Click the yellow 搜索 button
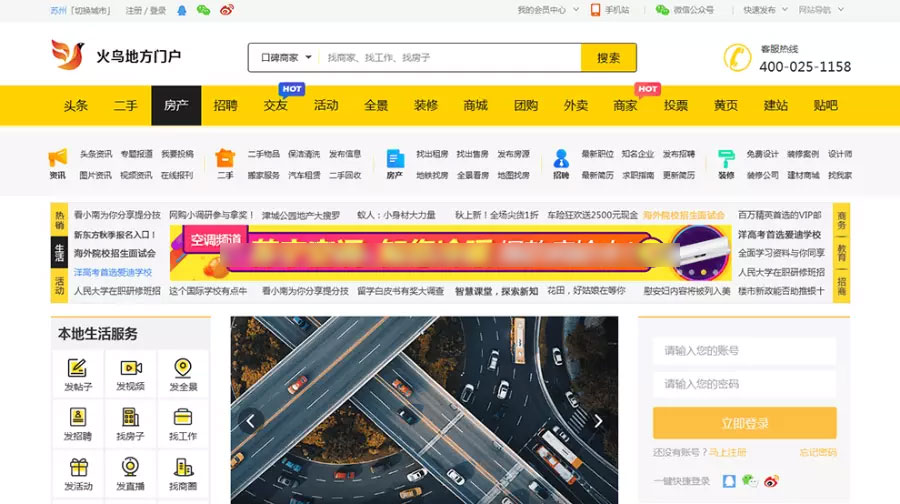The width and height of the screenshot is (900, 504). tap(608, 57)
